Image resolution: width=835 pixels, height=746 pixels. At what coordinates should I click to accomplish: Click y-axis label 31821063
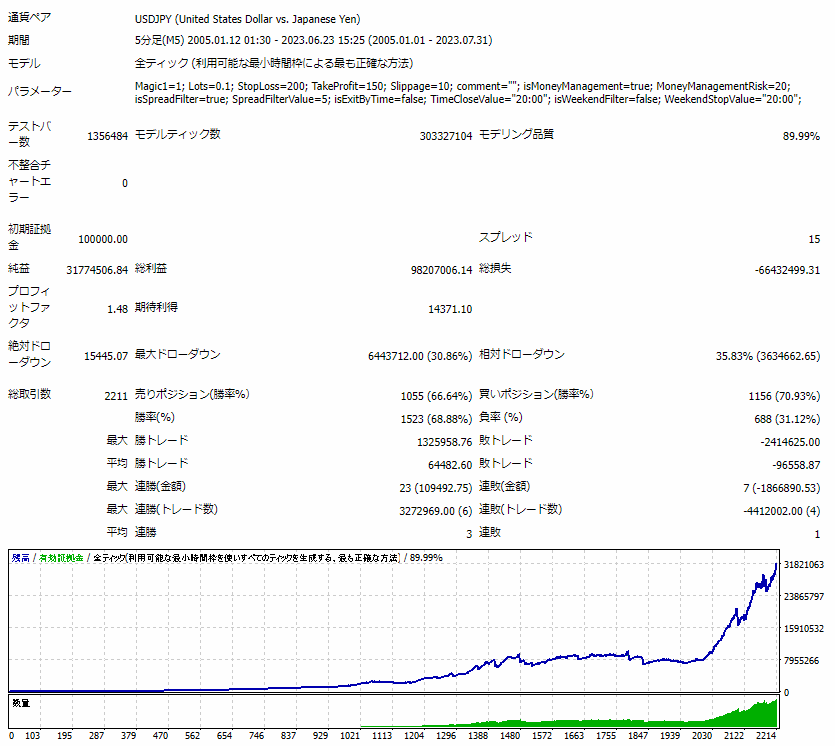click(804, 564)
